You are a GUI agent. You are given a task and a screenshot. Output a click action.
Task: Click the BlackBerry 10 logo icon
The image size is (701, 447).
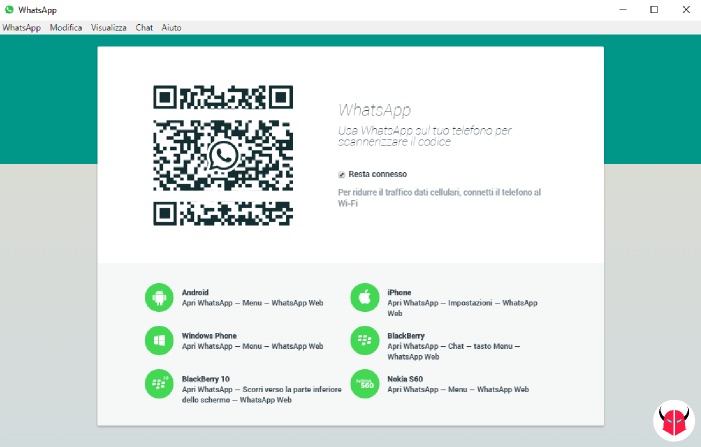[159, 384]
